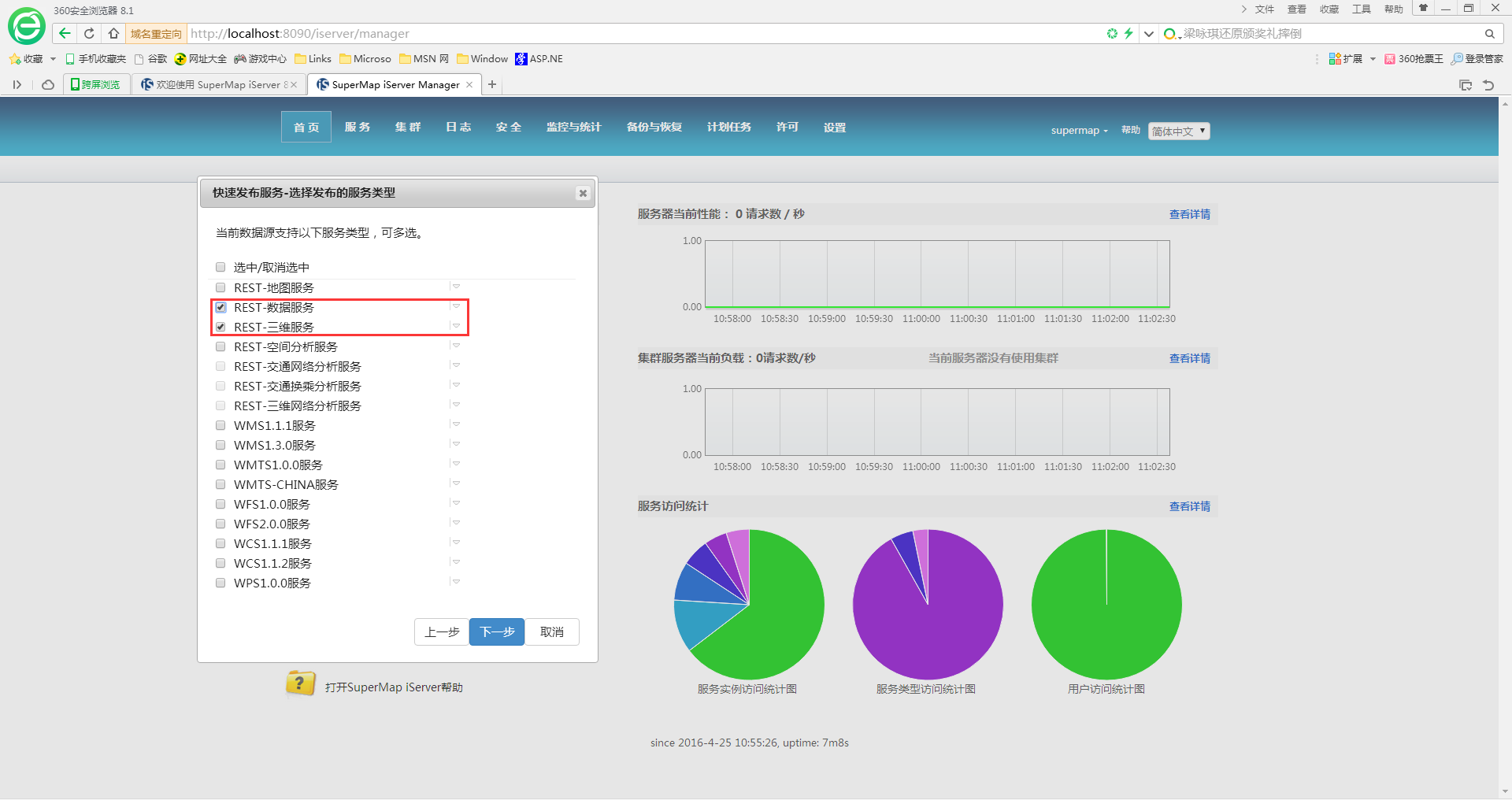Image resolution: width=1512 pixels, height=800 pixels.
Task: Click the 上一步 button
Action: (442, 631)
